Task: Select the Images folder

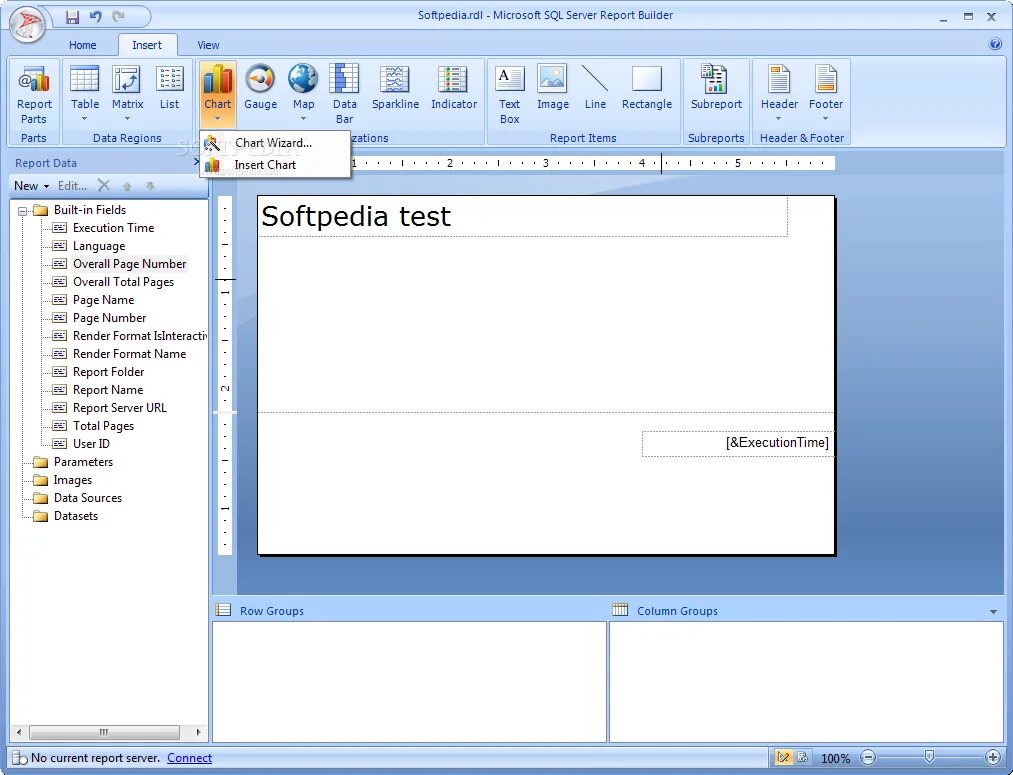Action: pos(72,480)
